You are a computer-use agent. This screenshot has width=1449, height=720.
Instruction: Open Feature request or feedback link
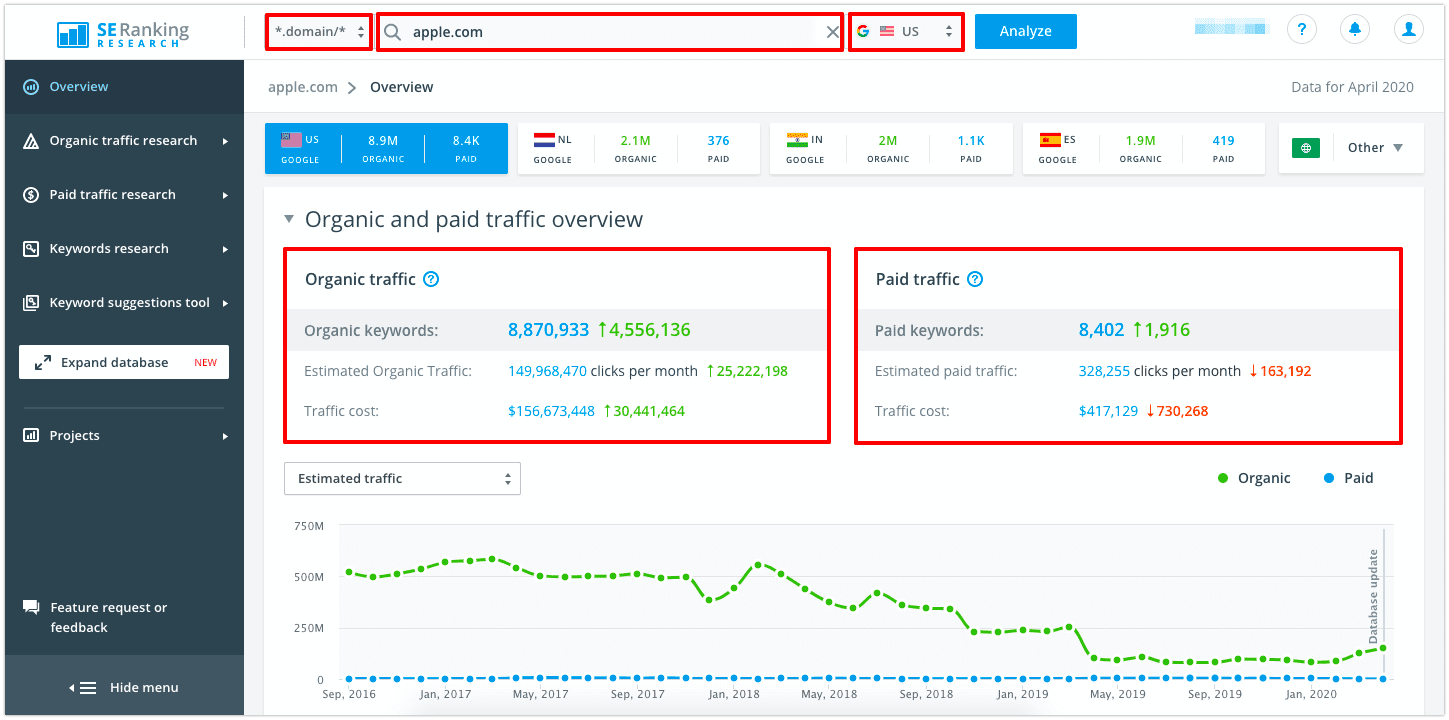click(x=108, y=618)
